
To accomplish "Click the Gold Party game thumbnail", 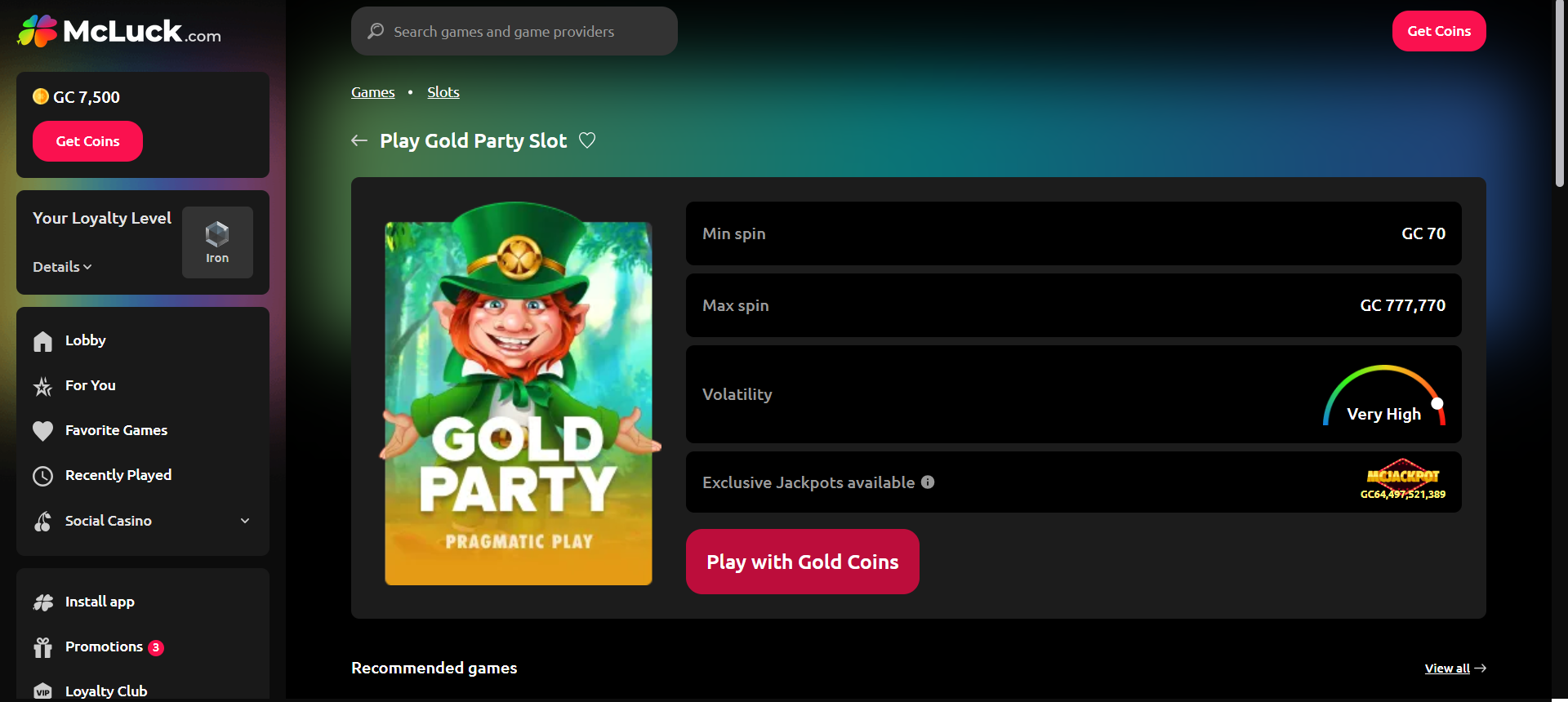I will (519, 393).
